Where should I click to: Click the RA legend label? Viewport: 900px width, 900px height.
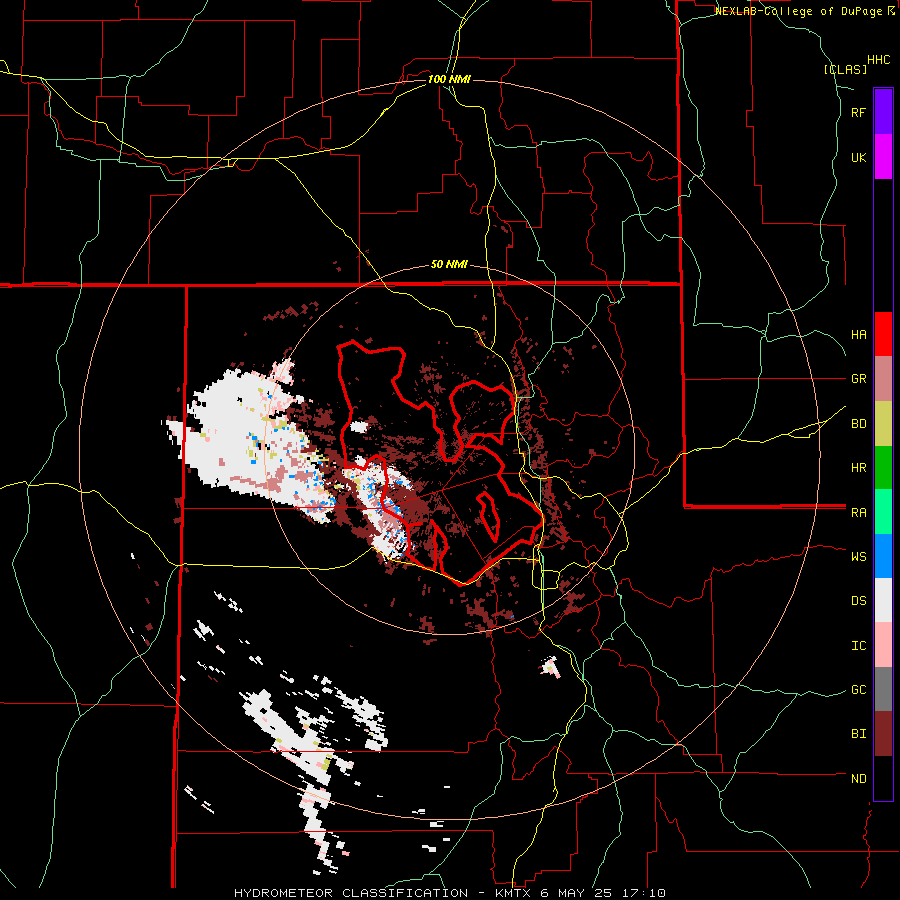[x=858, y=513]
